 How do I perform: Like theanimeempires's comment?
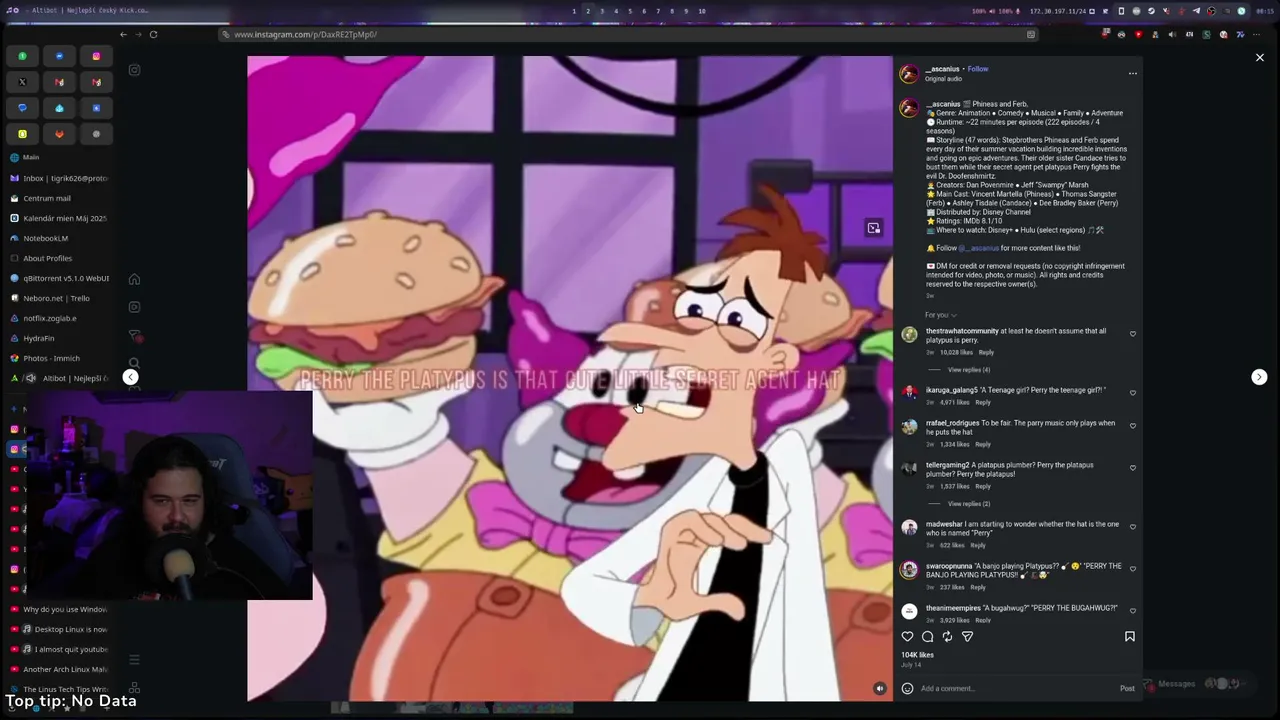point(1132,611)
